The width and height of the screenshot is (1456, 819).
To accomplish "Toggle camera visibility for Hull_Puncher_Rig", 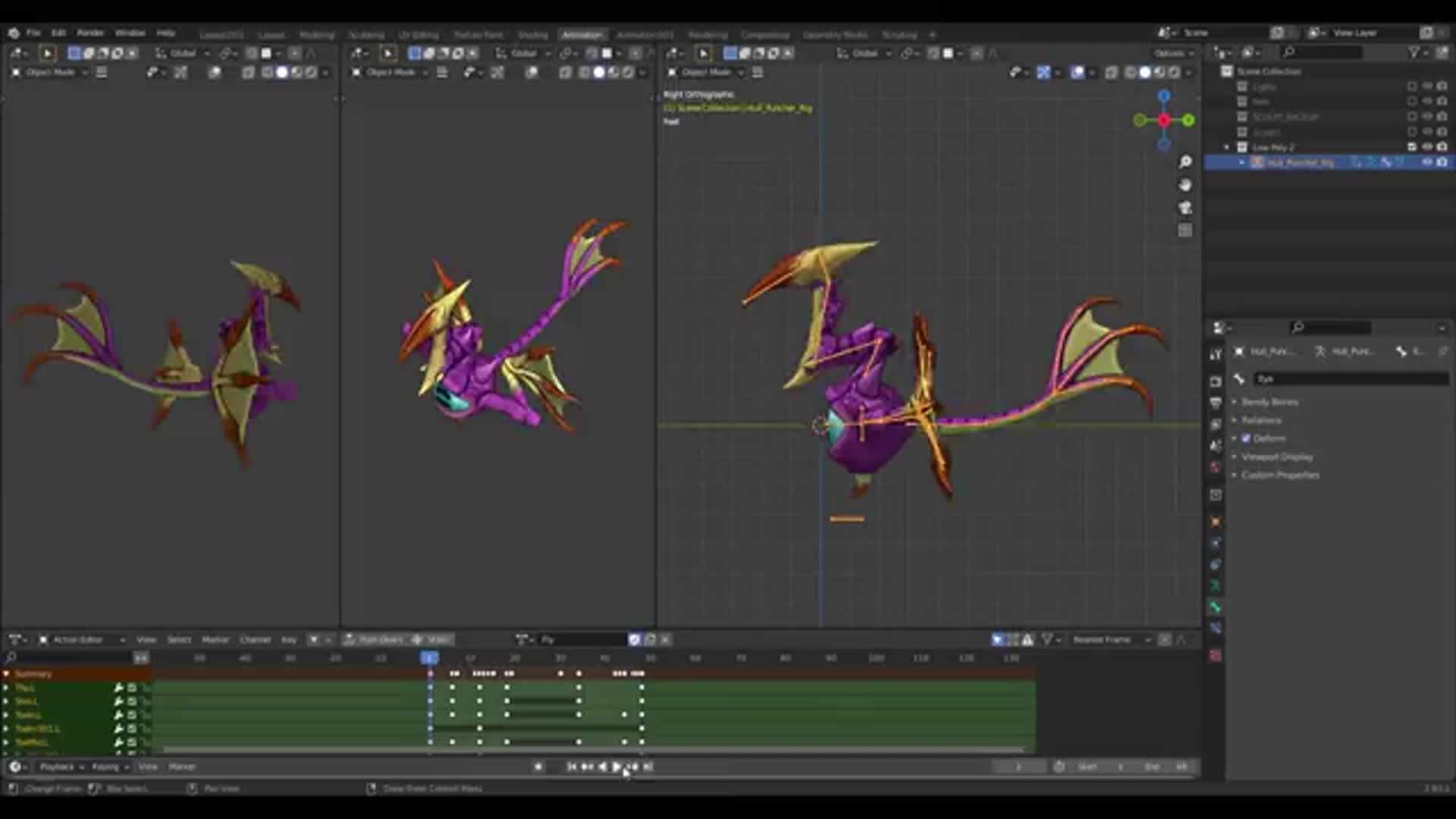I will tap(1442, 162).
